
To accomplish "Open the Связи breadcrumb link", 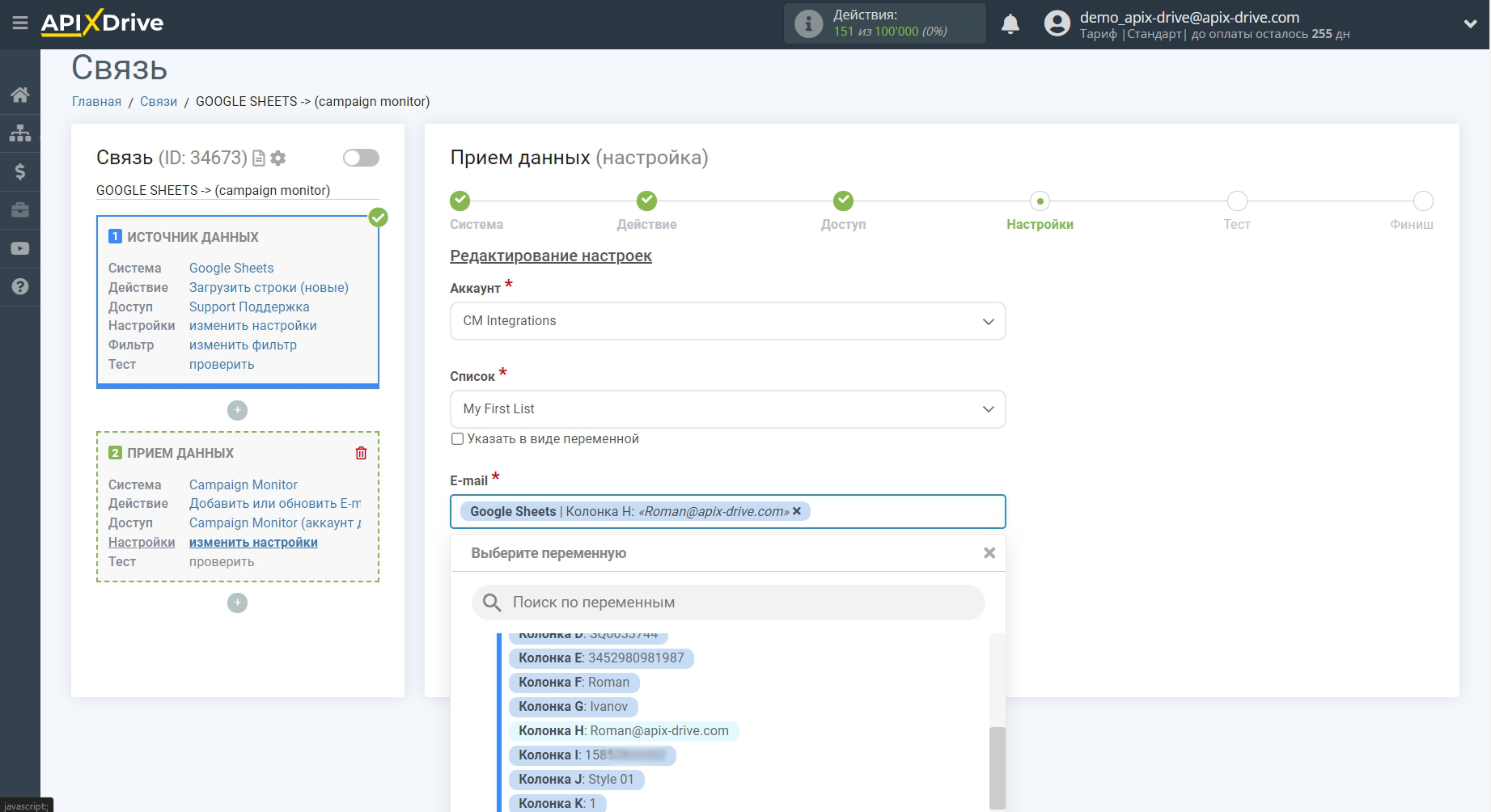I will 159,102.
